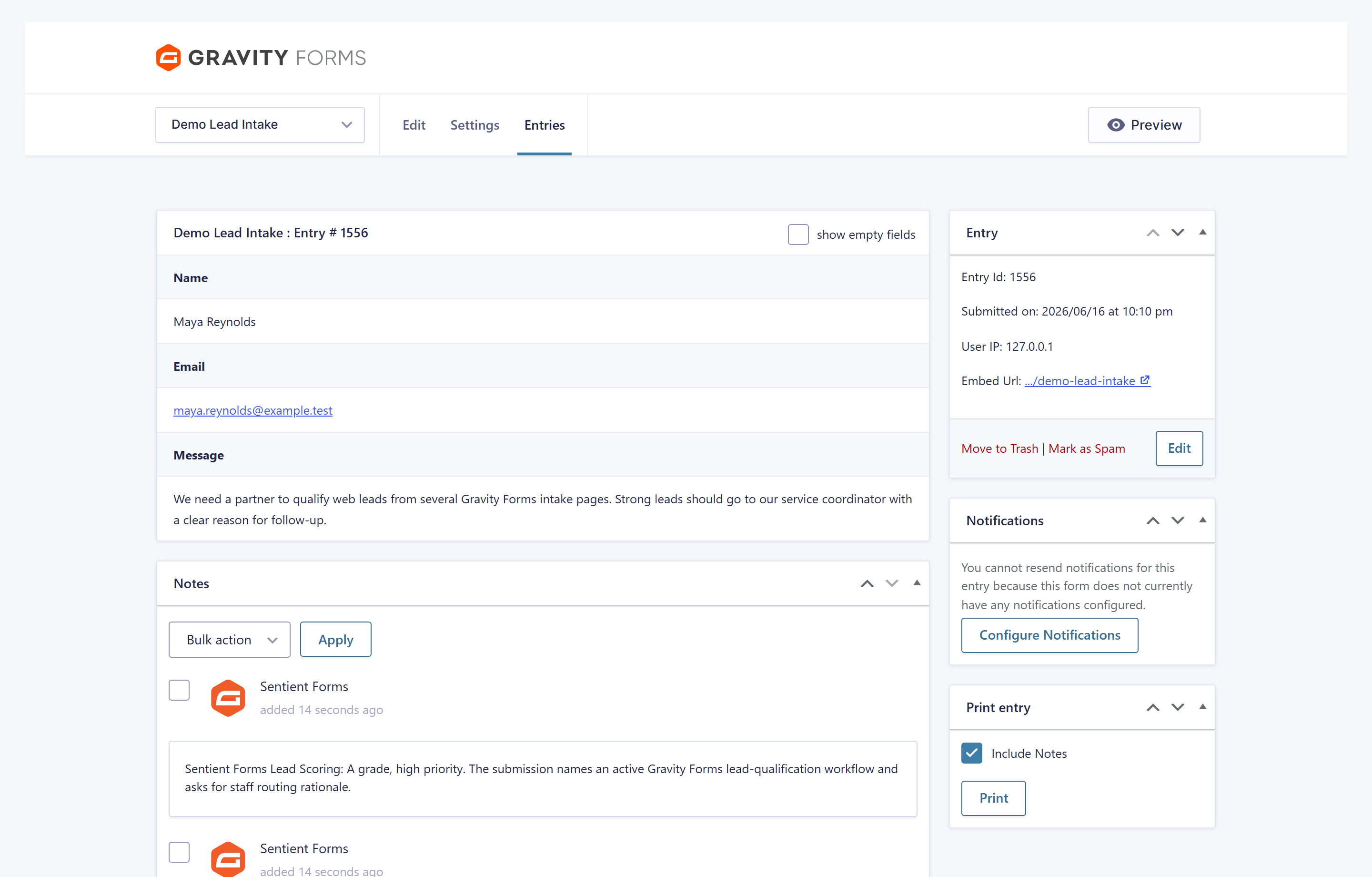Click the Notes panel heading

coord(192,583)
